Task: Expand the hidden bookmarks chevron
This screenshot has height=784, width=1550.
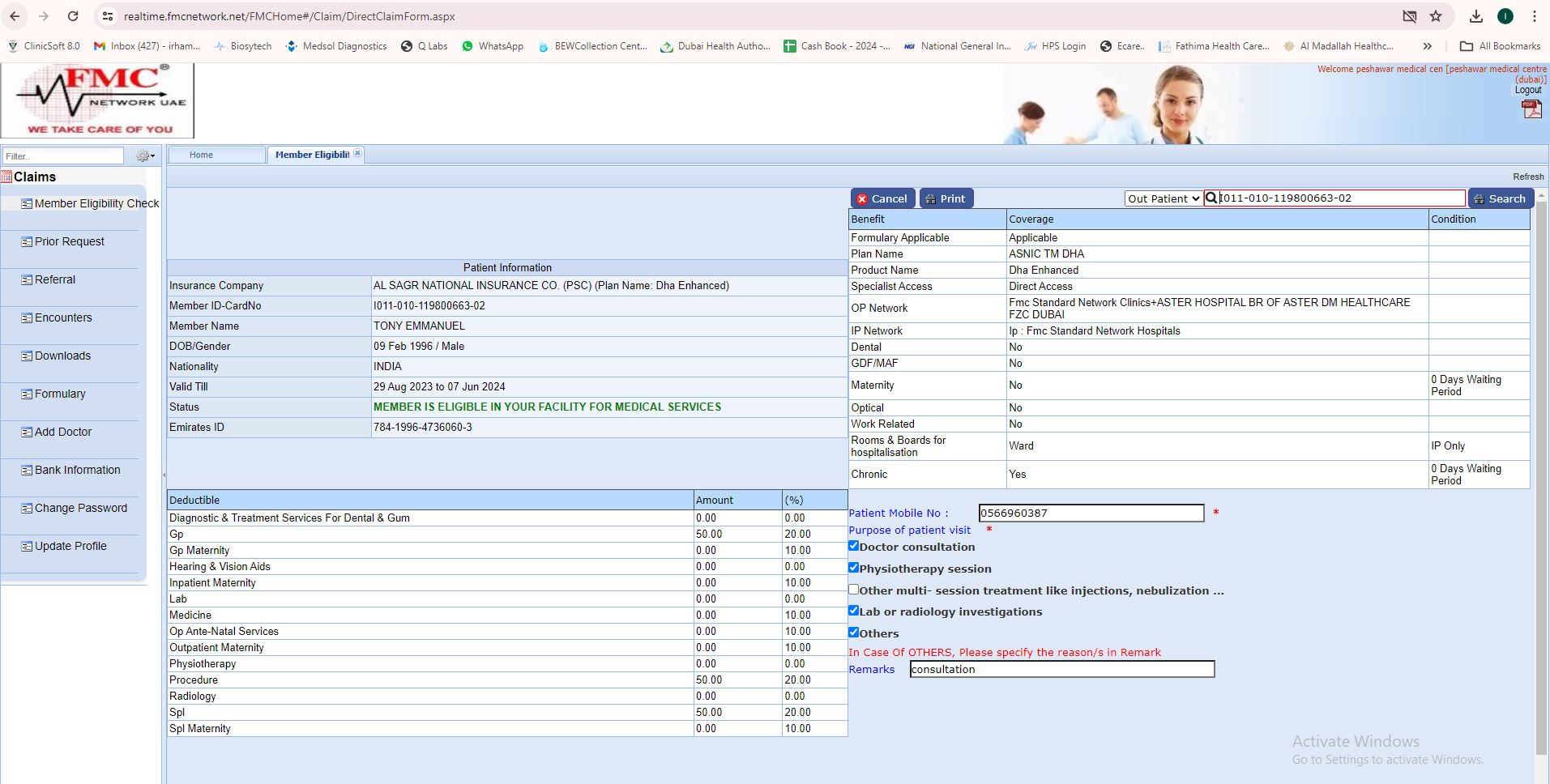Action: [1428, 46]
